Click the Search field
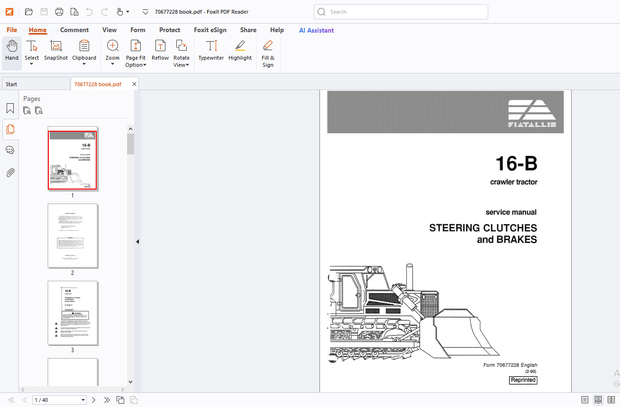The width and height of the screenshot is (620, 407). 401,12
